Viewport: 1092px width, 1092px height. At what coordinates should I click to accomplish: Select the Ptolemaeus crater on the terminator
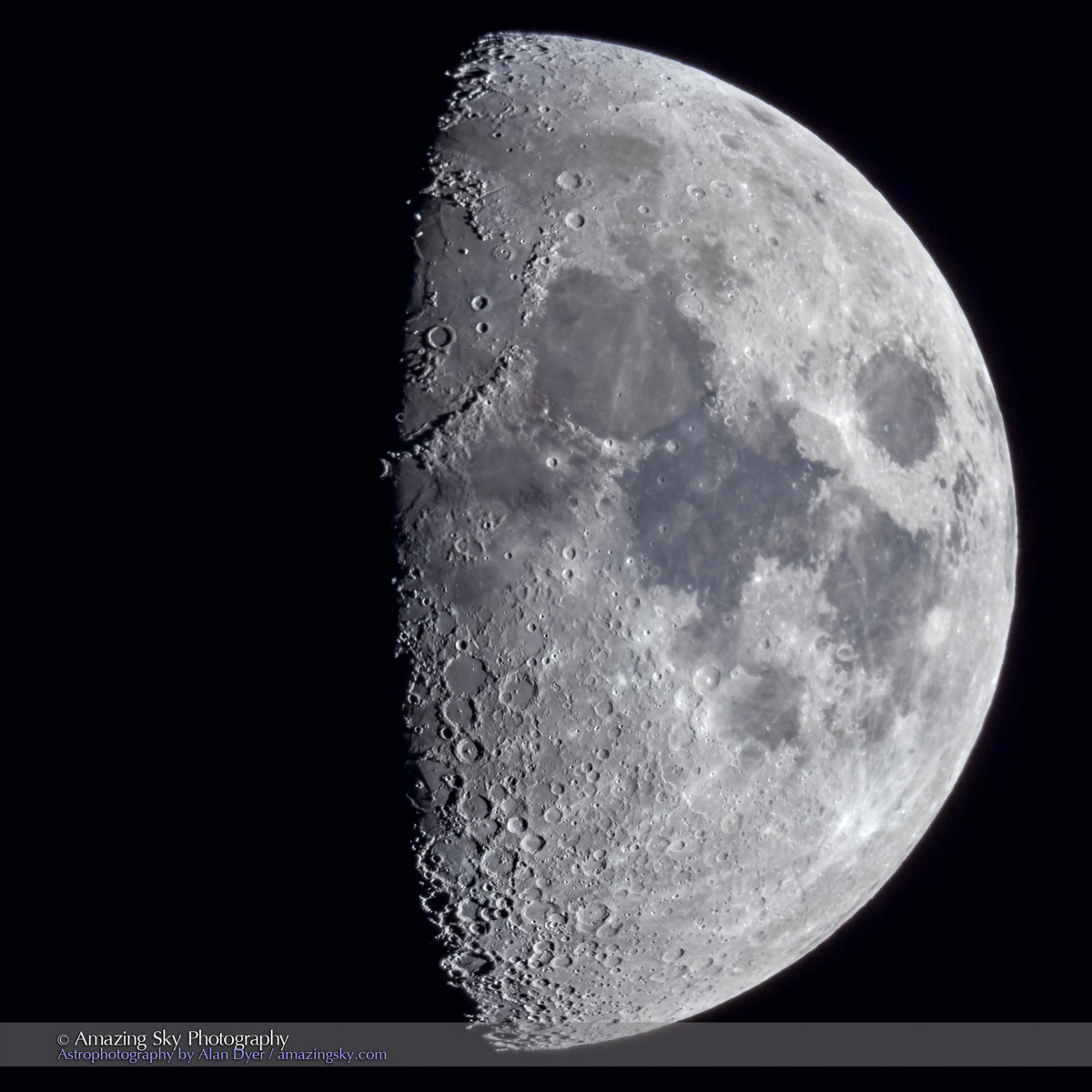pos(465,674)
